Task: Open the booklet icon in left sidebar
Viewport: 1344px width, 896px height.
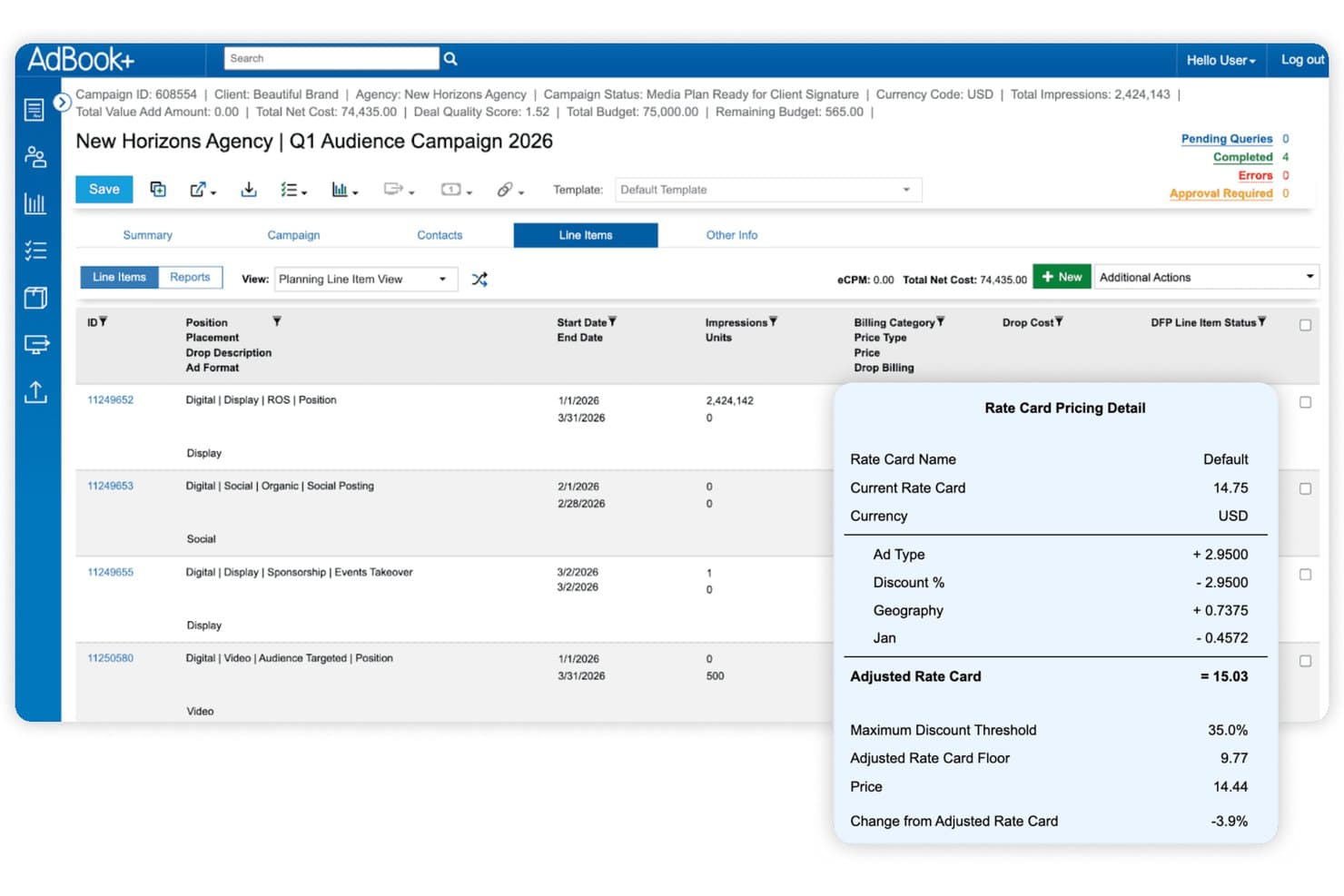Action: [35, 298]
